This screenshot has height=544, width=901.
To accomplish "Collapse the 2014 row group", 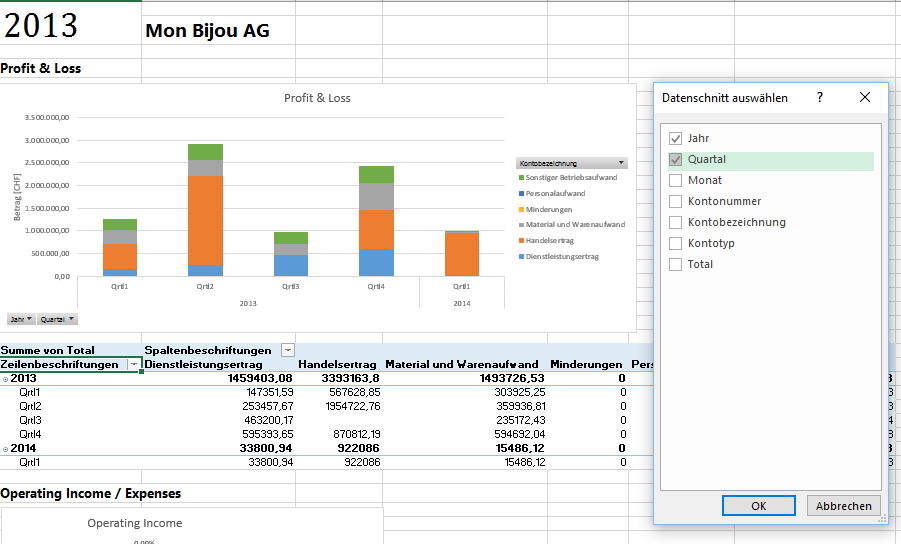I will tap(4, 449).
